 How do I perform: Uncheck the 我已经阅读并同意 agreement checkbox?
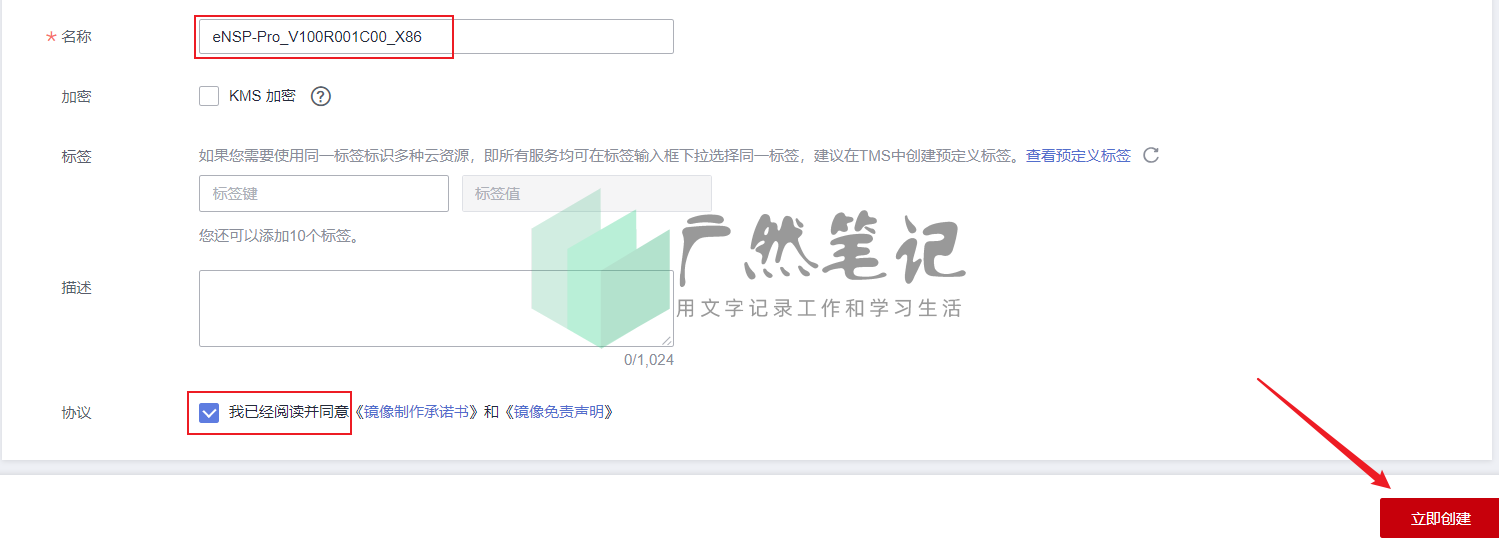(x=209, y=412)
